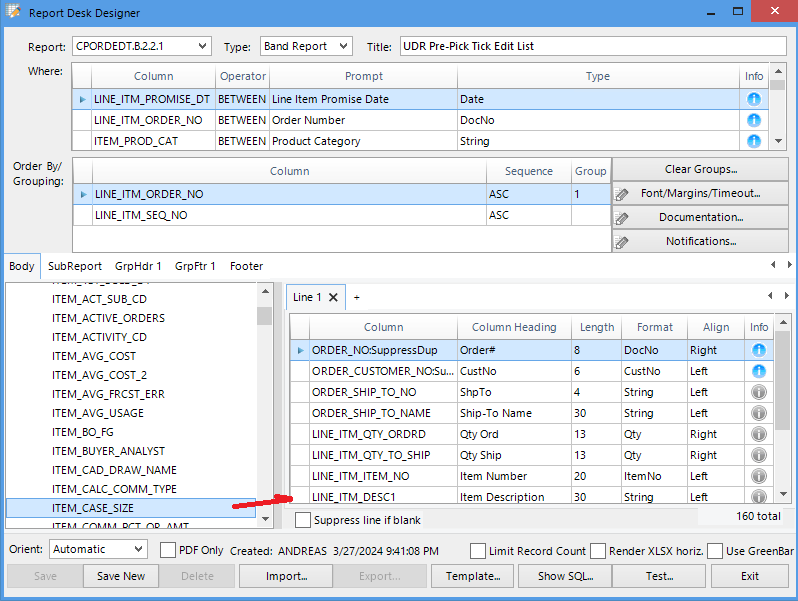Close the Line 1 tab with X

click(x=333, y=297)
